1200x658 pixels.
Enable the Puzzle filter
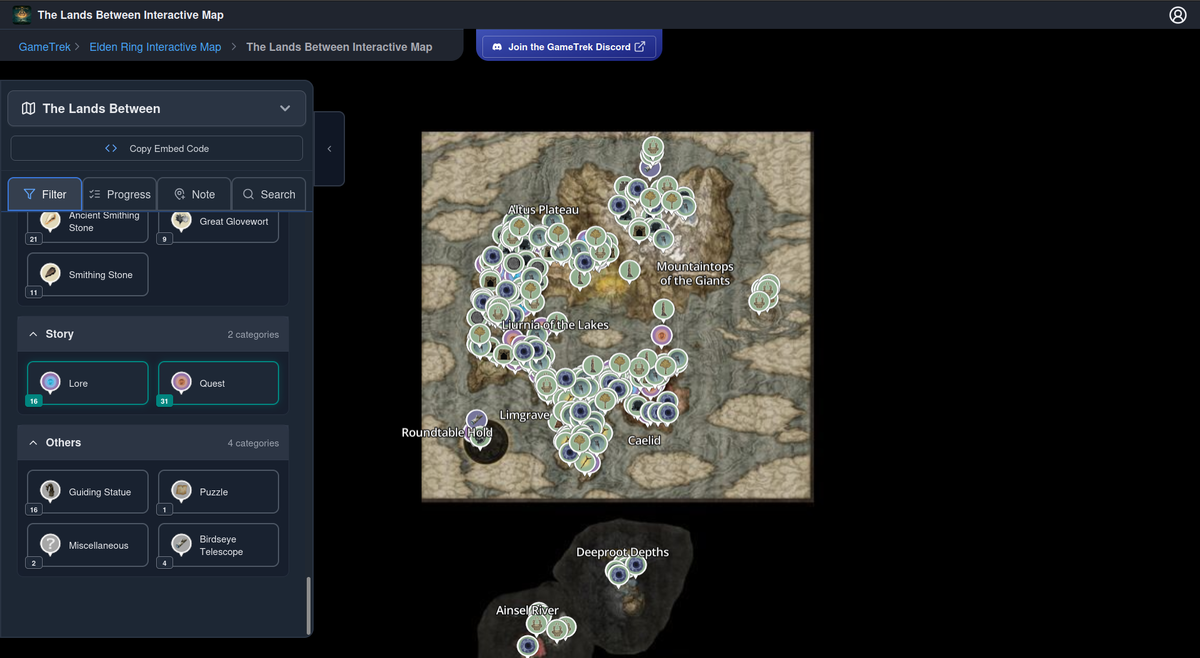click(x=219, y=492)
